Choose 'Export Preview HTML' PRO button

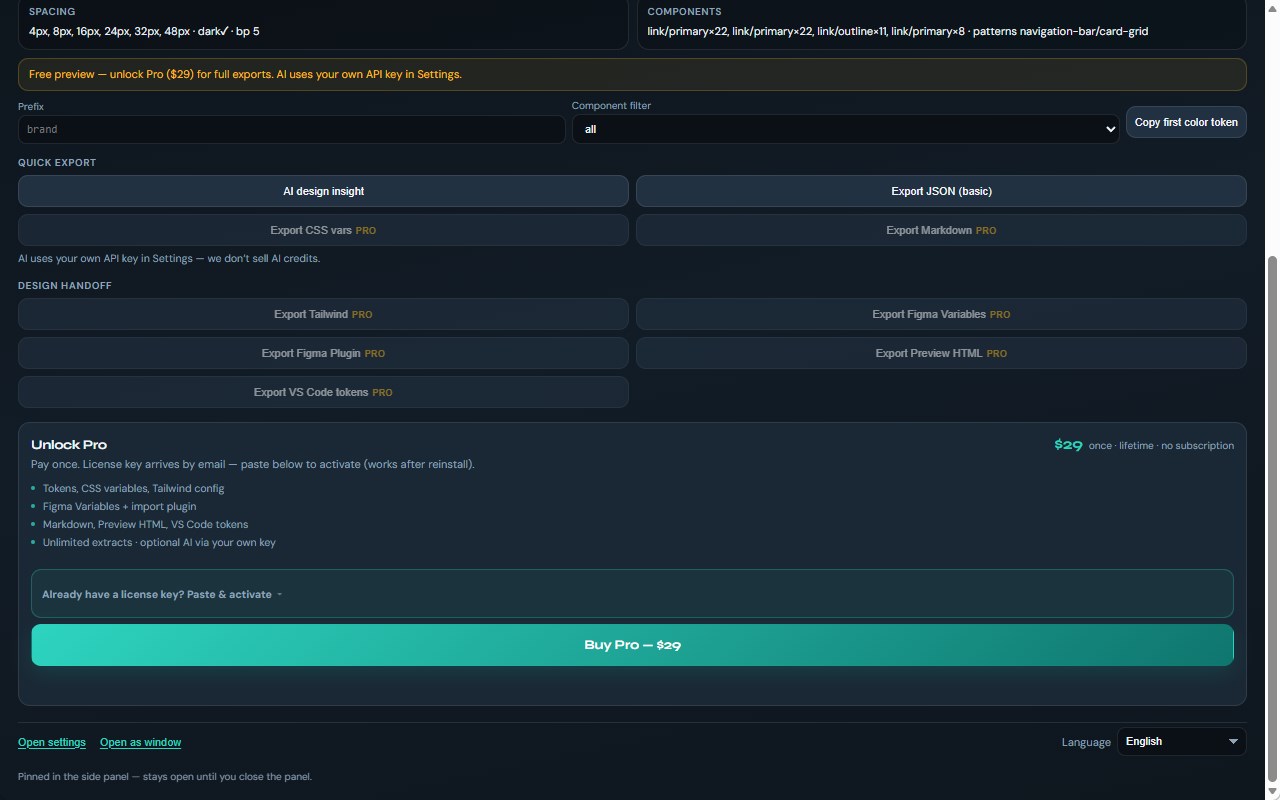(x=941, y=353)
